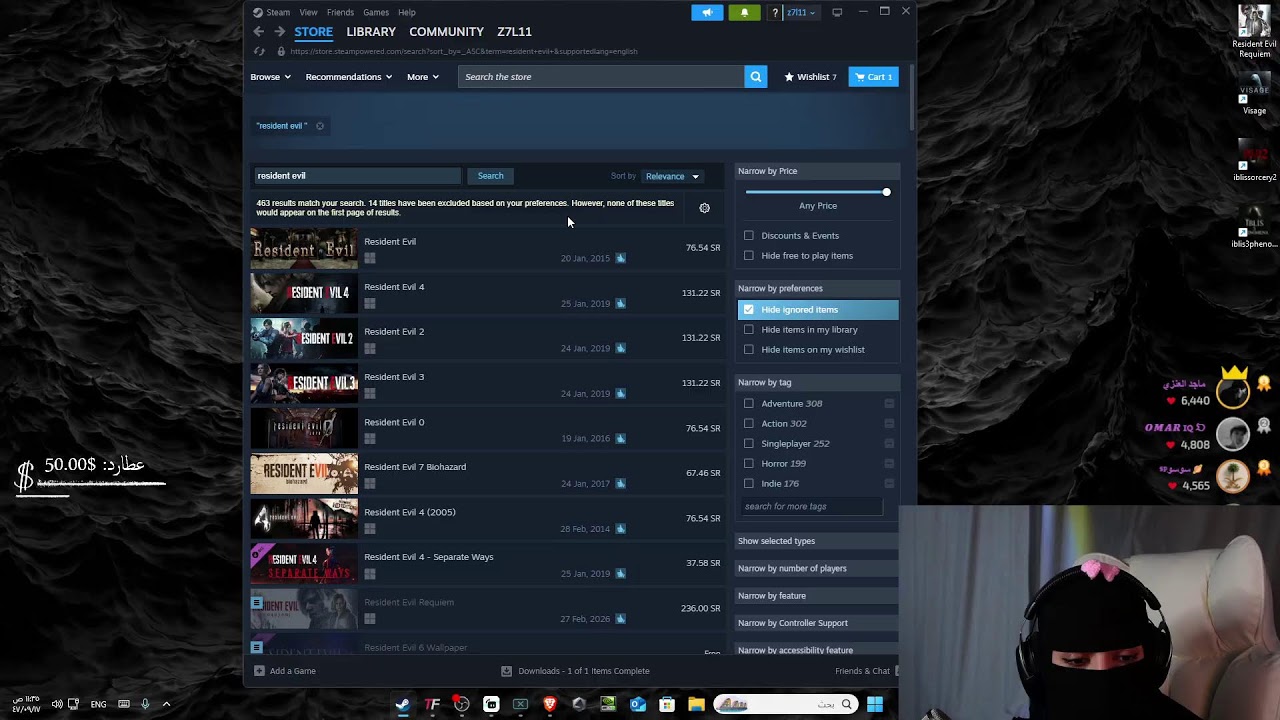Click Add a Game
1280x720 pixels.
tap(285, 671)
